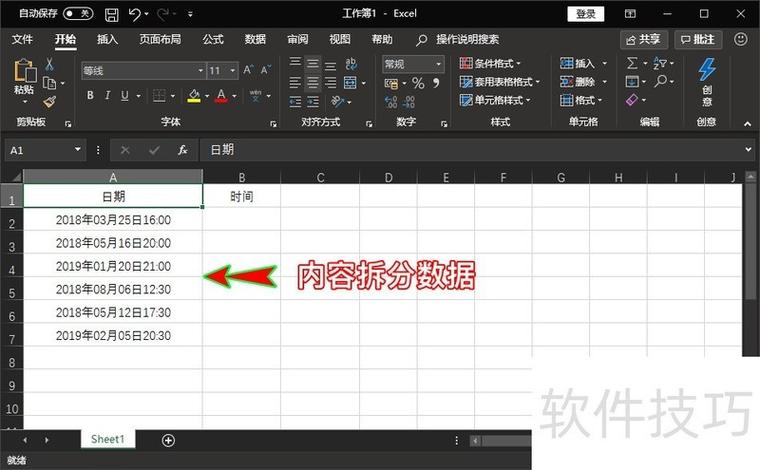Toggle Bold formatting
The height and width of the screenshot is (470, 760).
(90, 96)
